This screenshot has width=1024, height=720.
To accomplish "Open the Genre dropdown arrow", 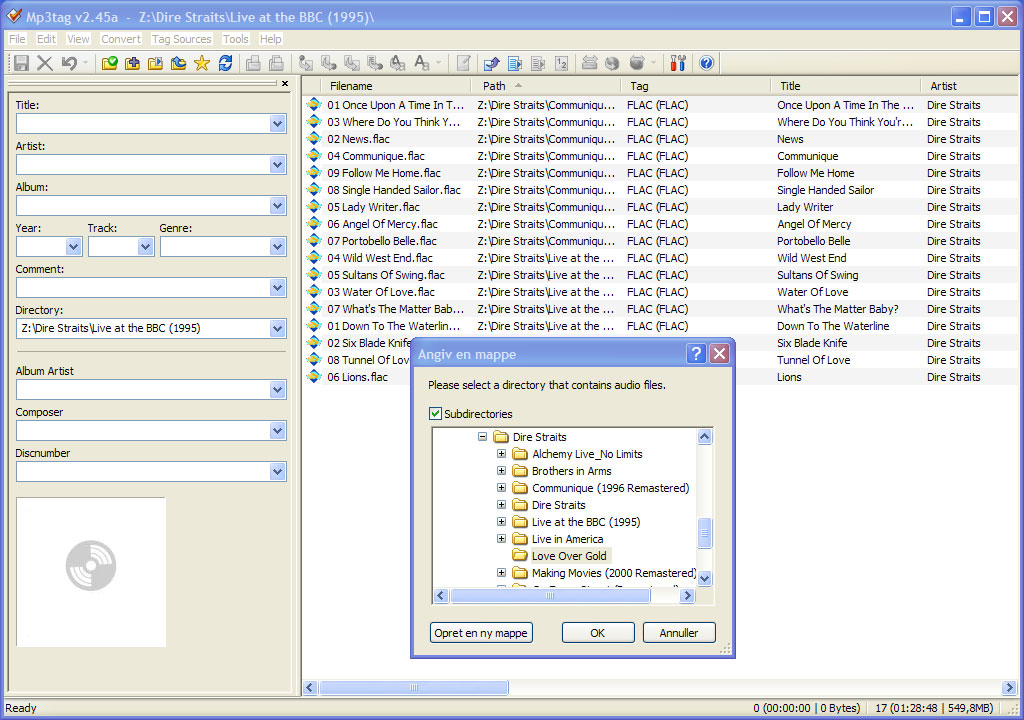I will [278, 247].
